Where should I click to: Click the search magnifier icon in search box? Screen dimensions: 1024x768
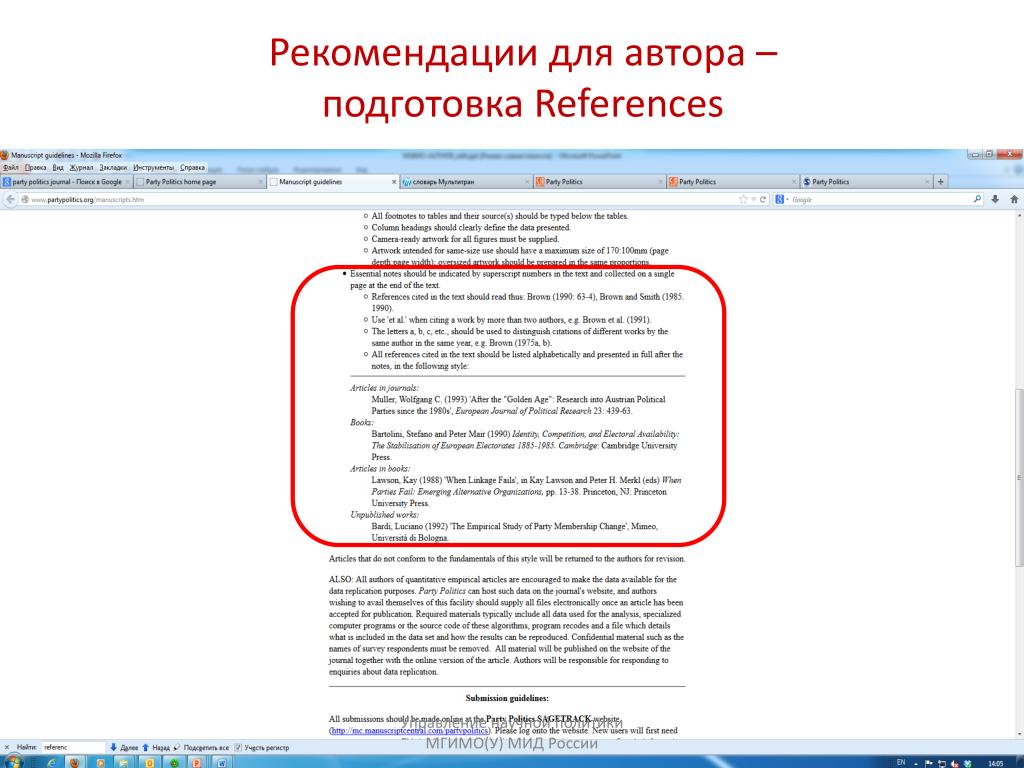(978, 200)
